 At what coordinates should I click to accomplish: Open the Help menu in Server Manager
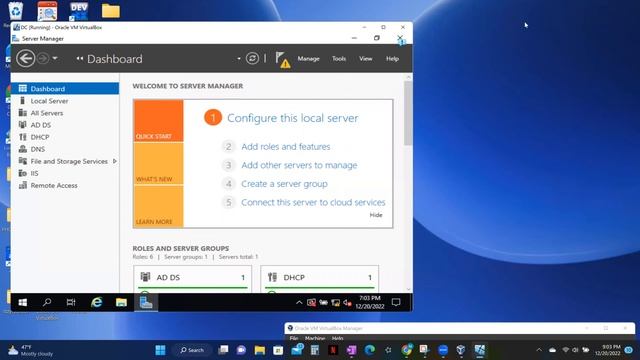pyautogui.click(x=392, y=59)
